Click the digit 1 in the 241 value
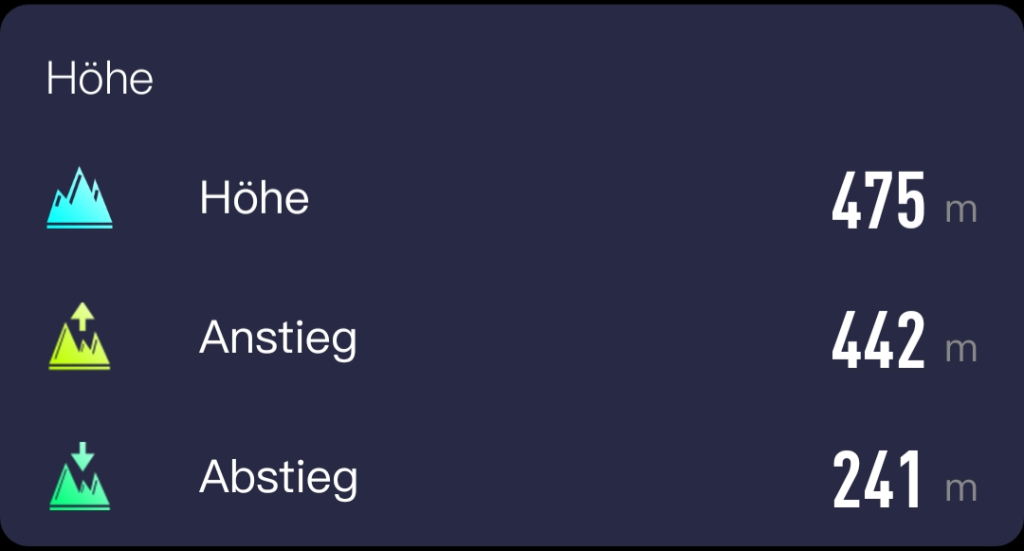 908,481
